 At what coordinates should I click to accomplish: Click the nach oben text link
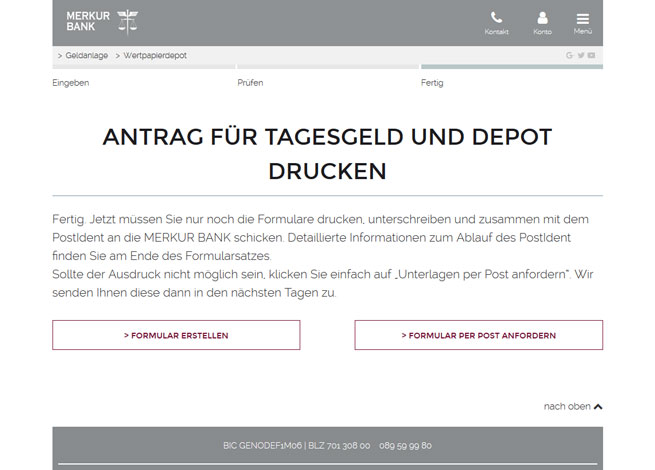567,406
